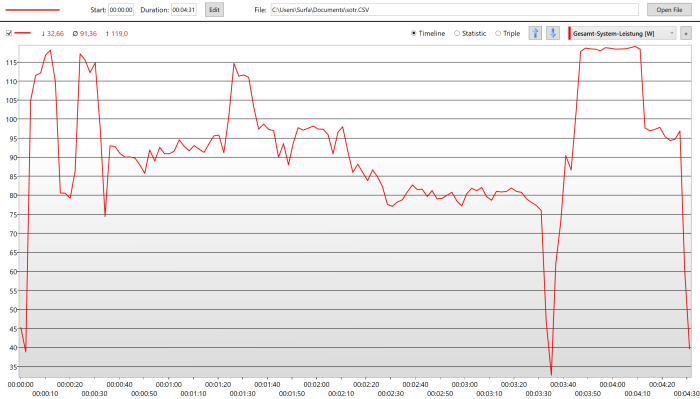
Task: Click the 00:02:00 time axis label
Action: click(317, 384)
